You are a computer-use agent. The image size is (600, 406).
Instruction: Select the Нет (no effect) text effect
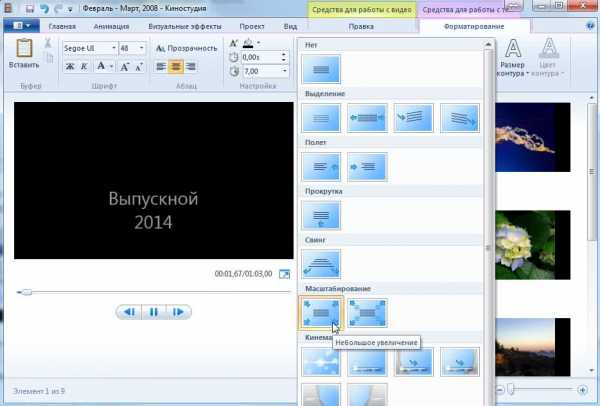pos(321,69)
